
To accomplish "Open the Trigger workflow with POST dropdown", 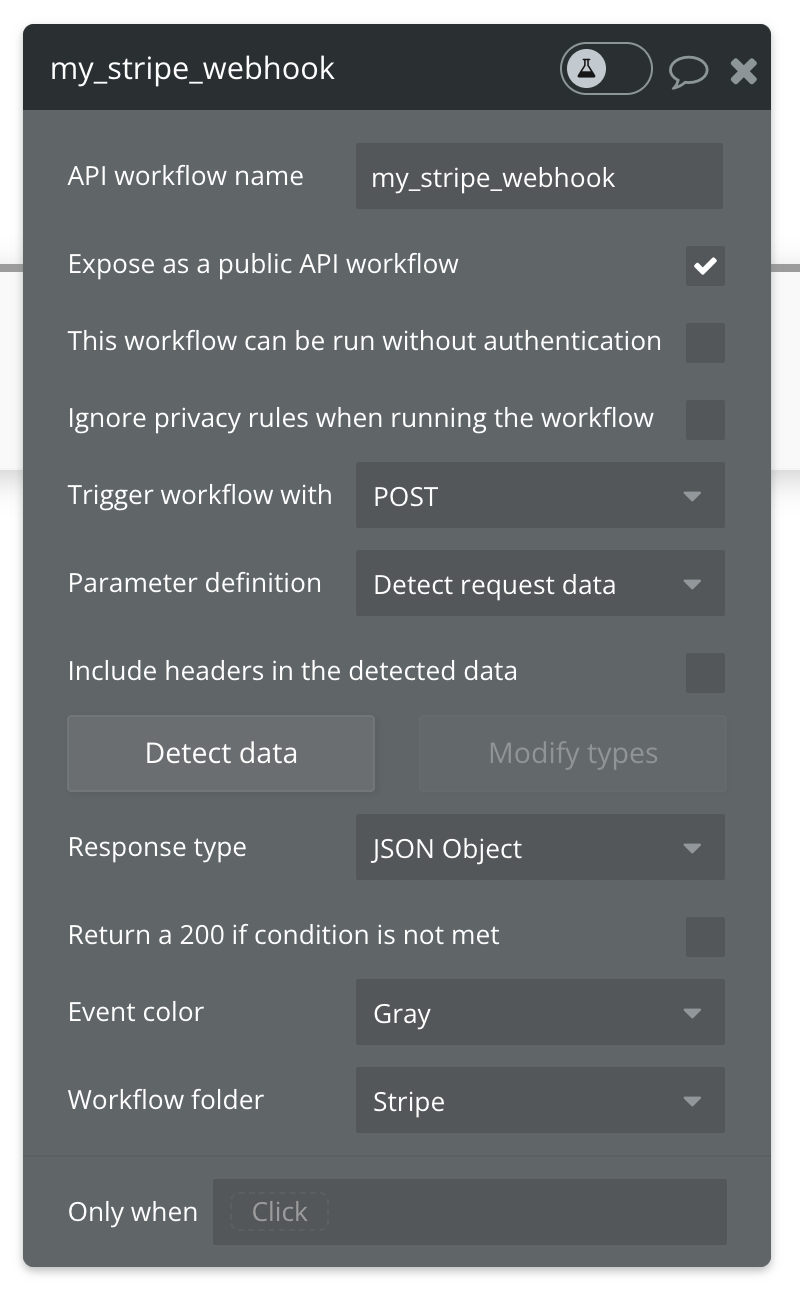I will [540, 496].
